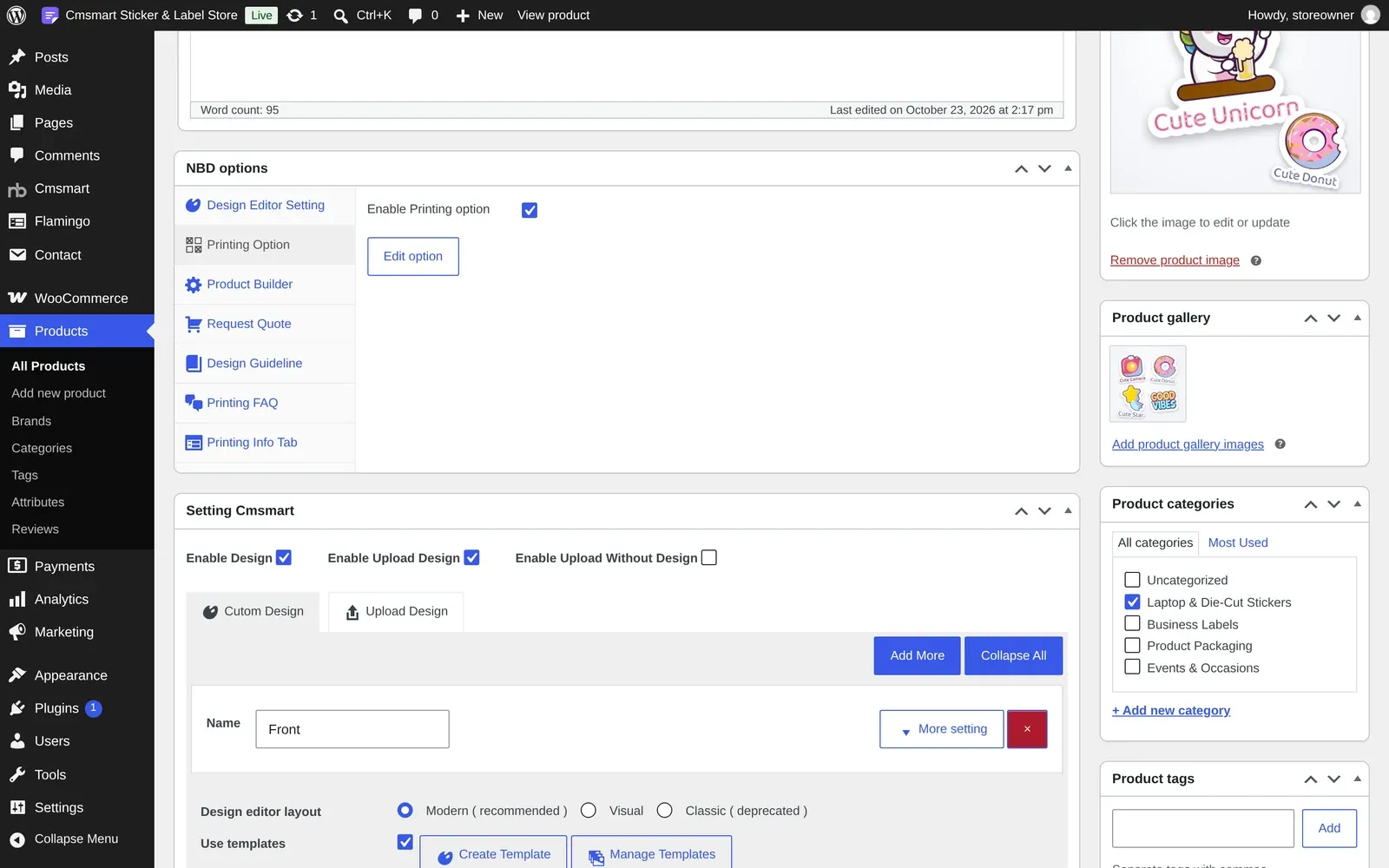Toggle Product categories panel triangle

tap(1357, 504)
